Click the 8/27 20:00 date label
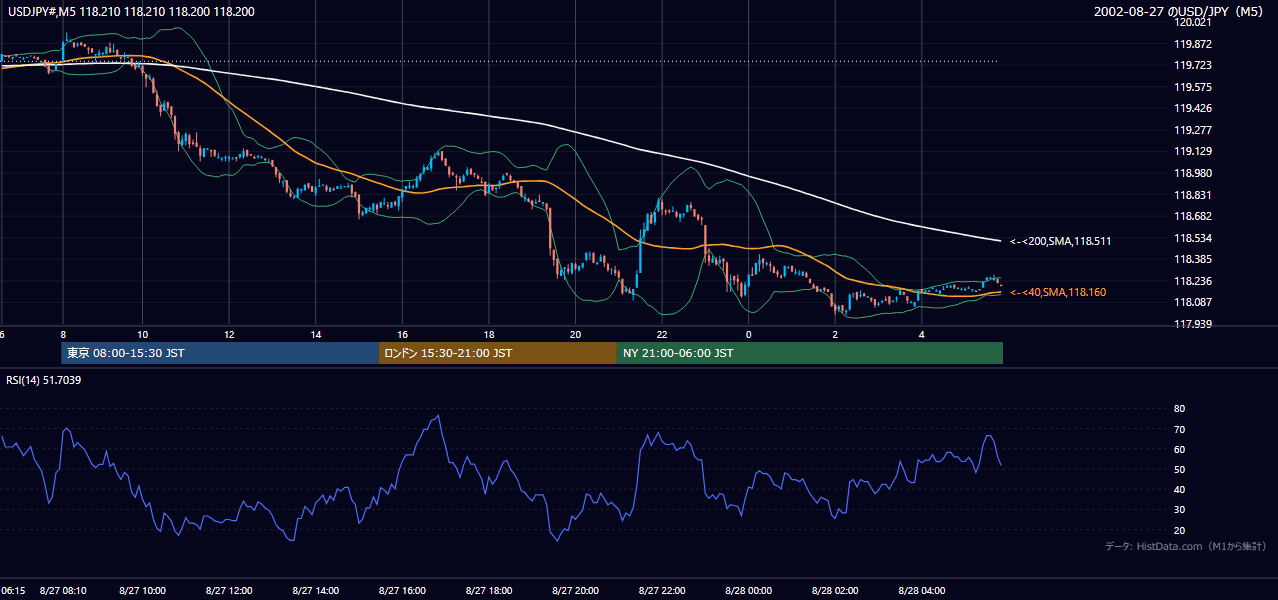 coord(575,590)
